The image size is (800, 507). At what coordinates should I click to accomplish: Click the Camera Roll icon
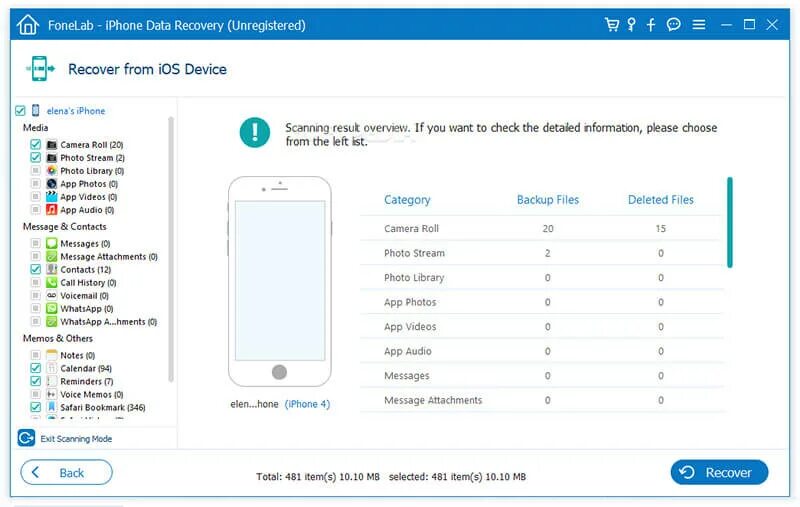coord(52,145)
